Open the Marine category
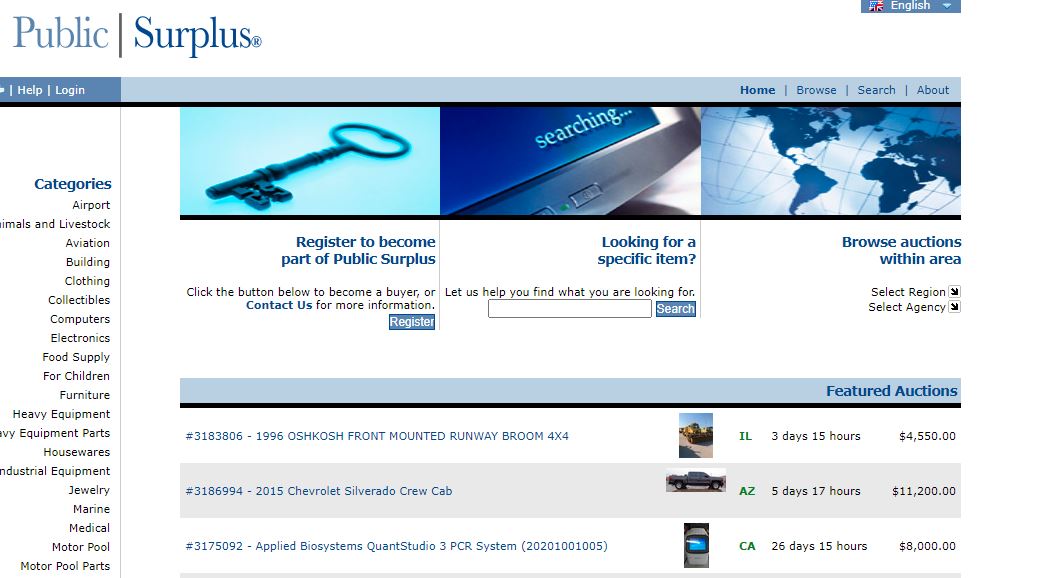 (x=91, y=510)
